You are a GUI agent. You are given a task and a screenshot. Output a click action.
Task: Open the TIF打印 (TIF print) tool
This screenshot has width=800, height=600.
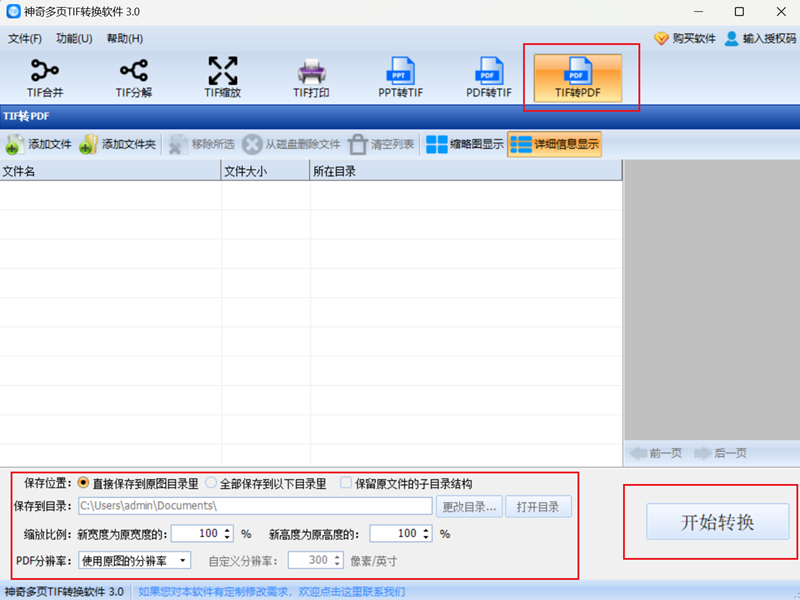[311, 75]
